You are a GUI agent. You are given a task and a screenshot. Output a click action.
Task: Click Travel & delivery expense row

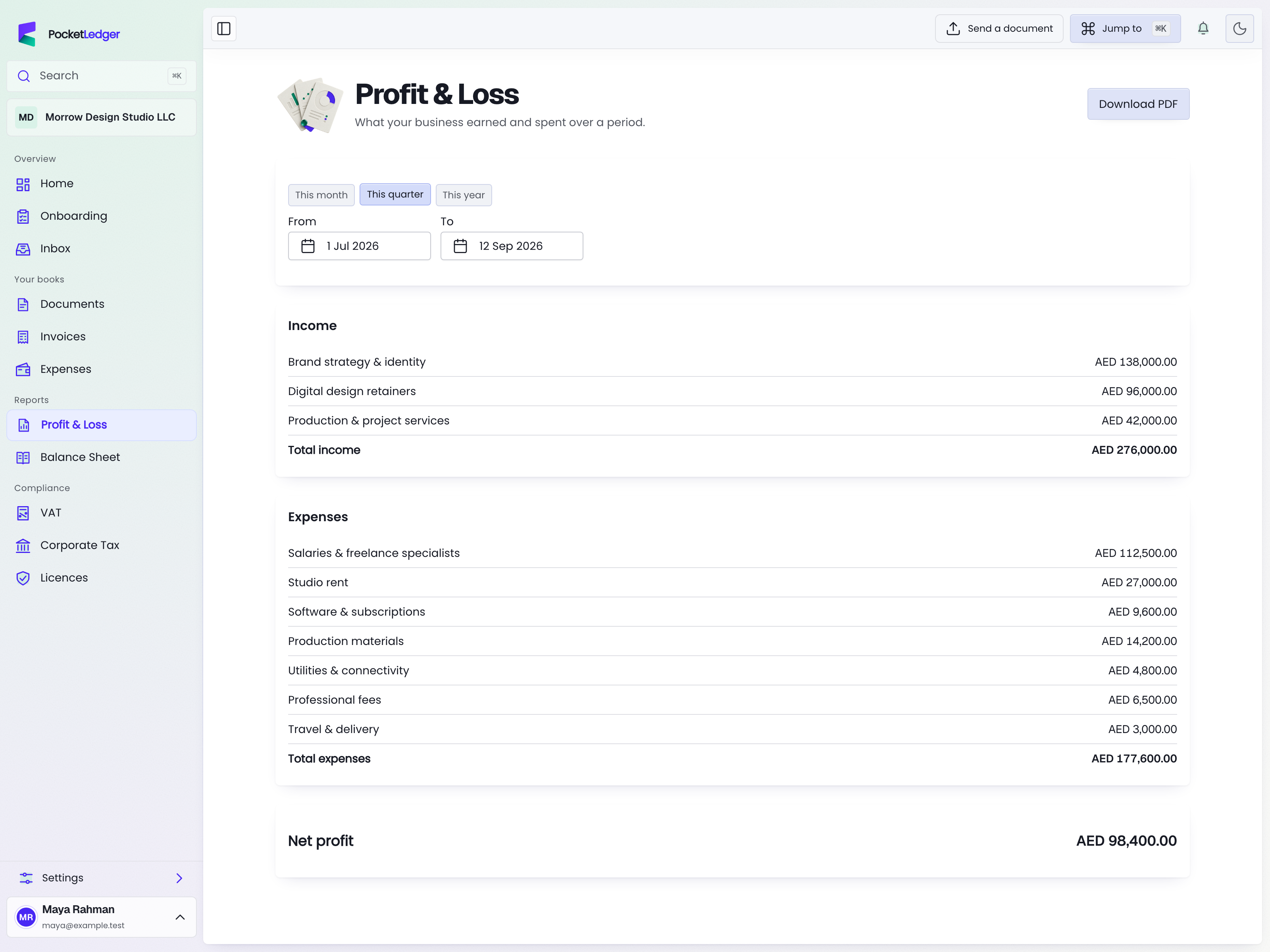click(x=733, y=729)
